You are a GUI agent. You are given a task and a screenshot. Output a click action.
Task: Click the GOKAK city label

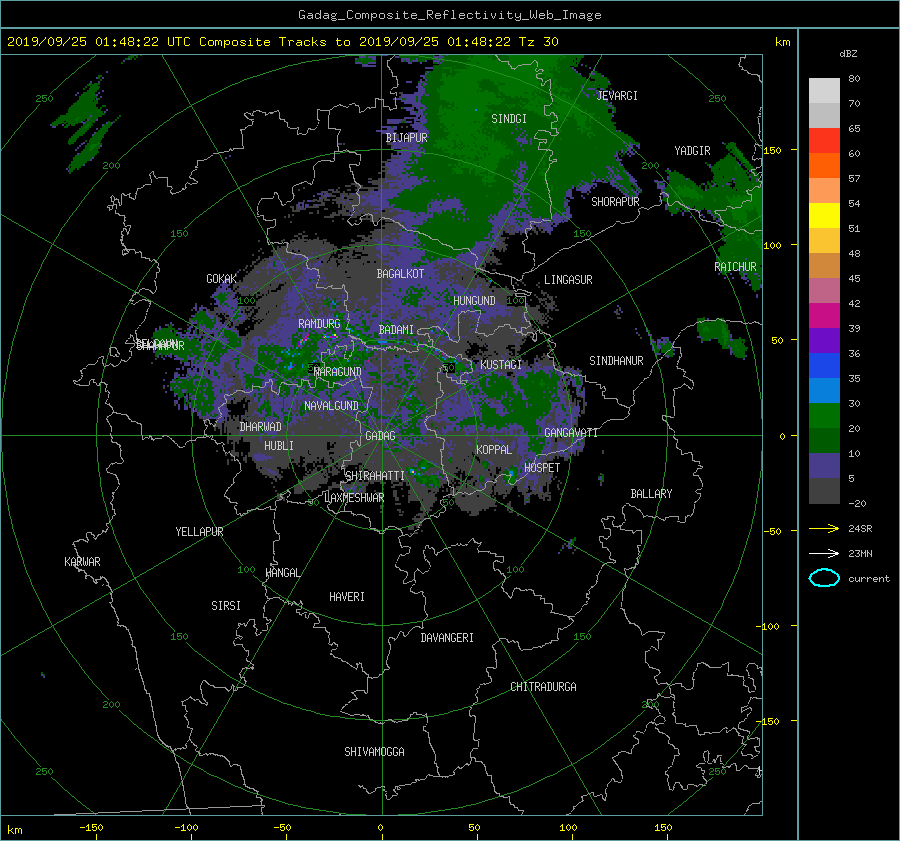(x=221, y=279)
